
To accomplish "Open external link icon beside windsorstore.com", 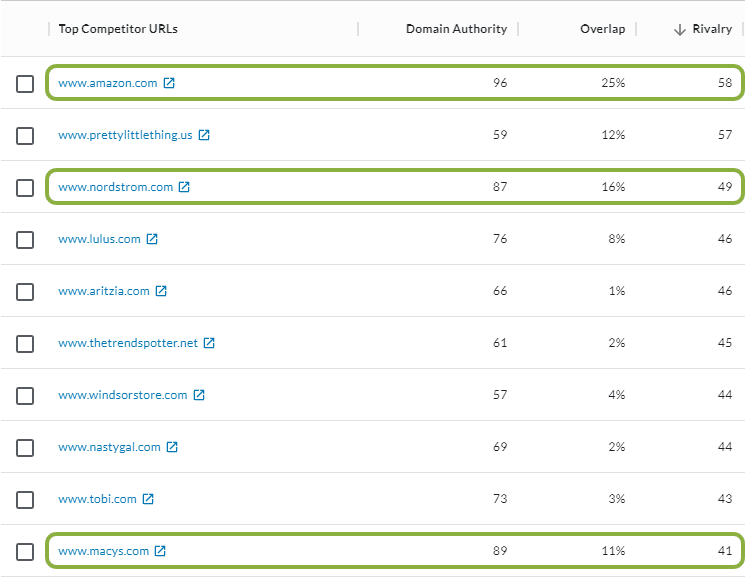I will tap(199, 395).
